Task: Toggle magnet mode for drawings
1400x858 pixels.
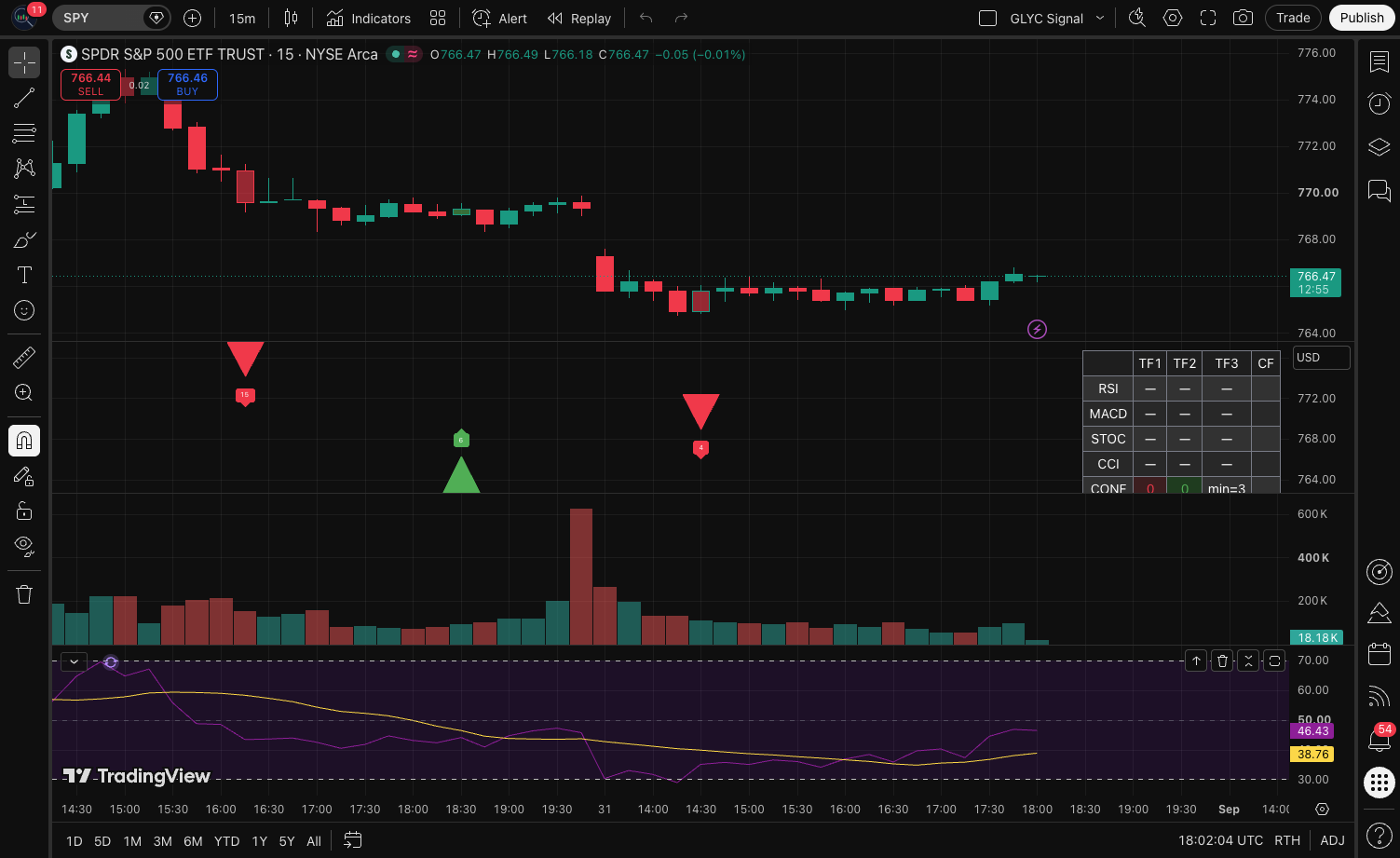Action: pos(24,440)
